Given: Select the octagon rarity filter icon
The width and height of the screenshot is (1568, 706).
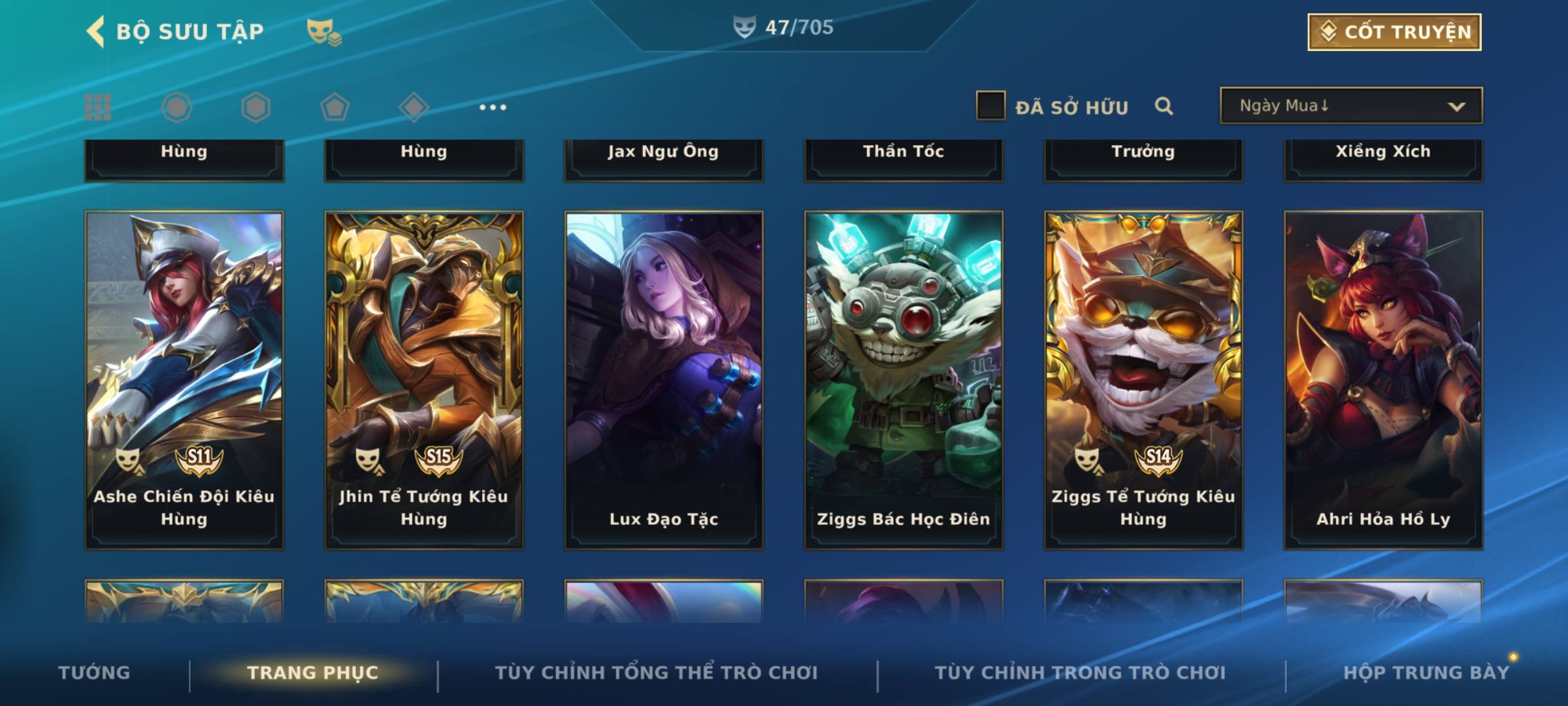Looking at the screenshot, I should [x=177, y=107].
